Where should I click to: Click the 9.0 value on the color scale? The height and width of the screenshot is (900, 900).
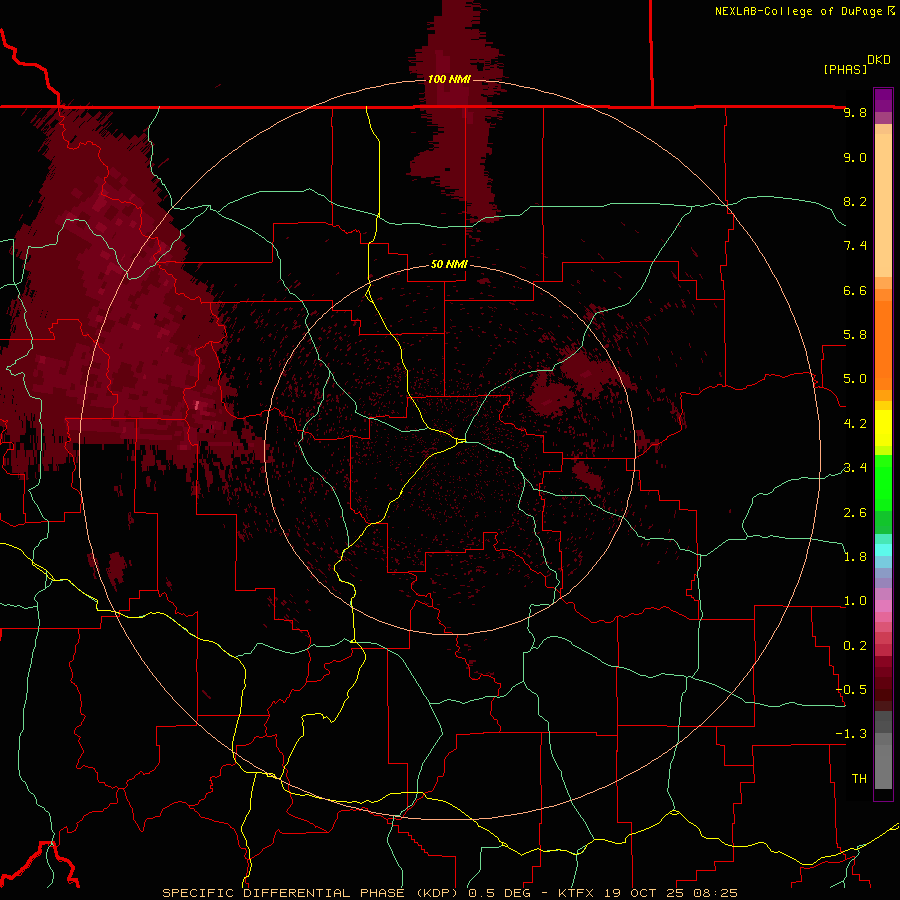pos(855,157)
